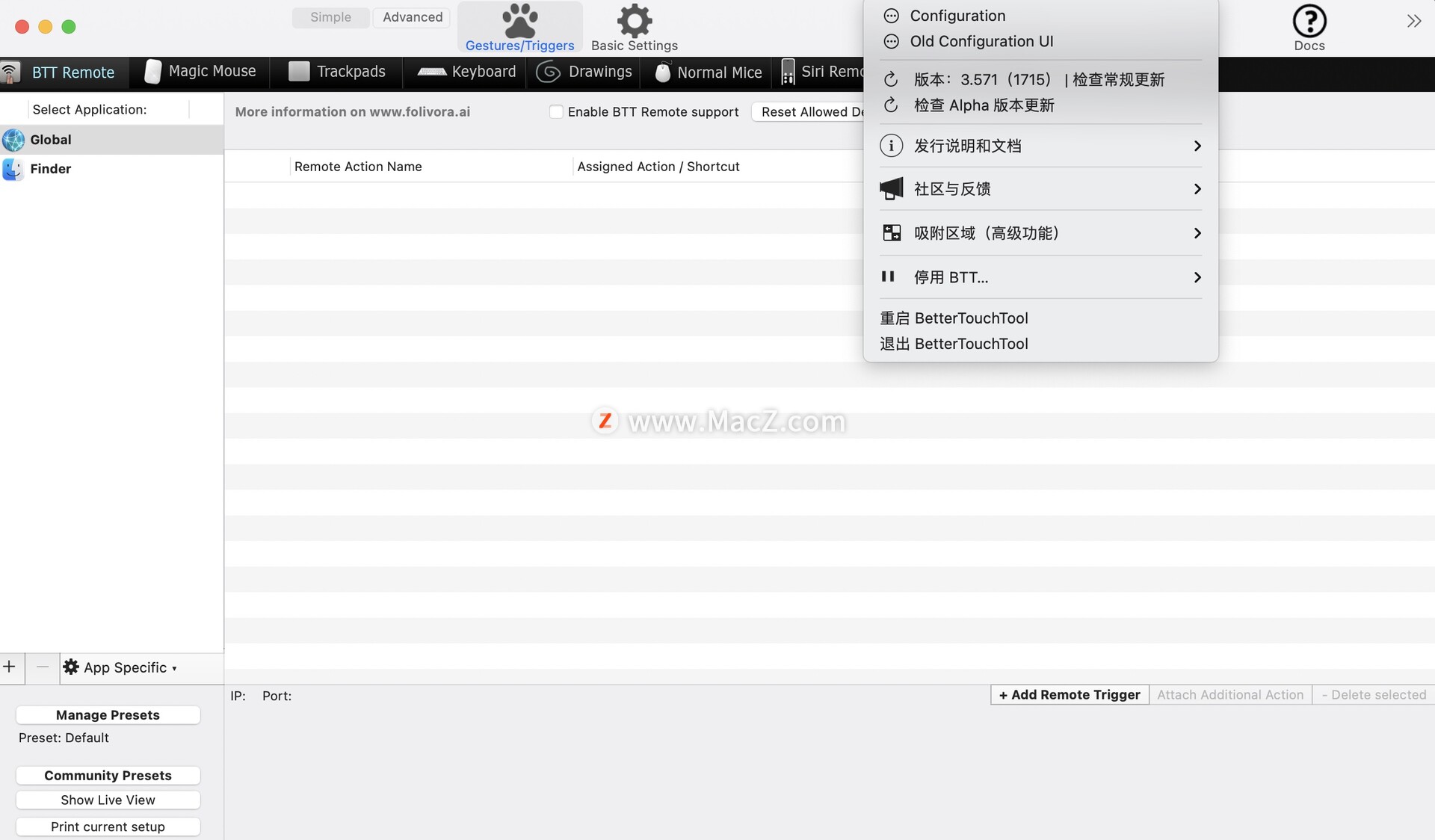Open 社区与反馈 submenu
The width and height of the screenshot is (1435, 840).
coord(1040,189)
